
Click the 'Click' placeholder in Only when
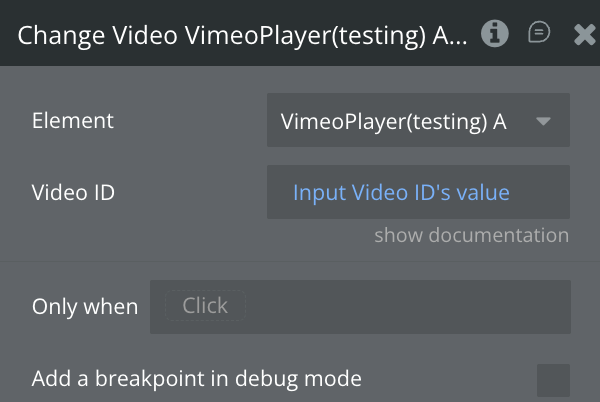205,306
